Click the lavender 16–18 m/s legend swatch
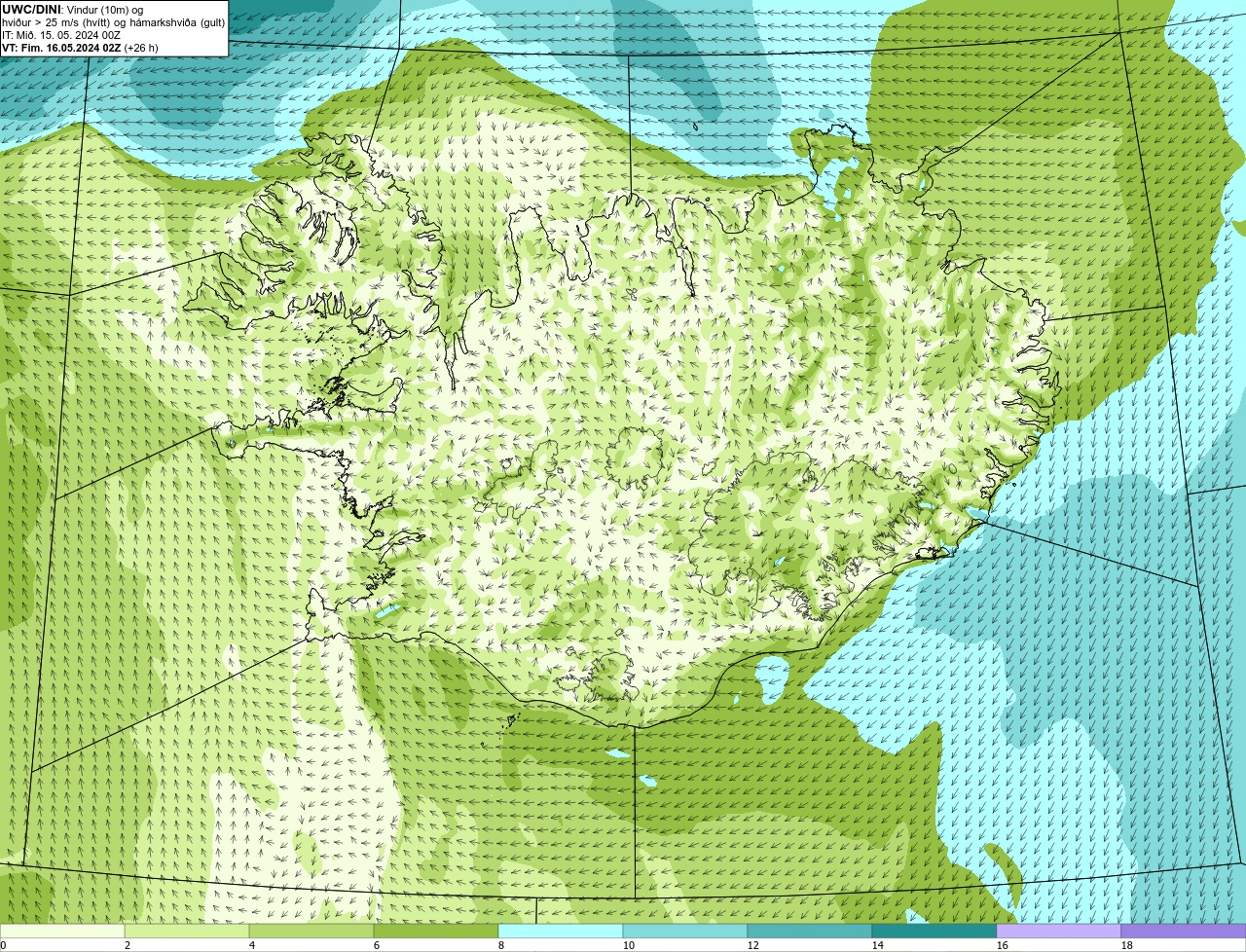This screenshot has width=1246, height=952. coord(1059,931)
